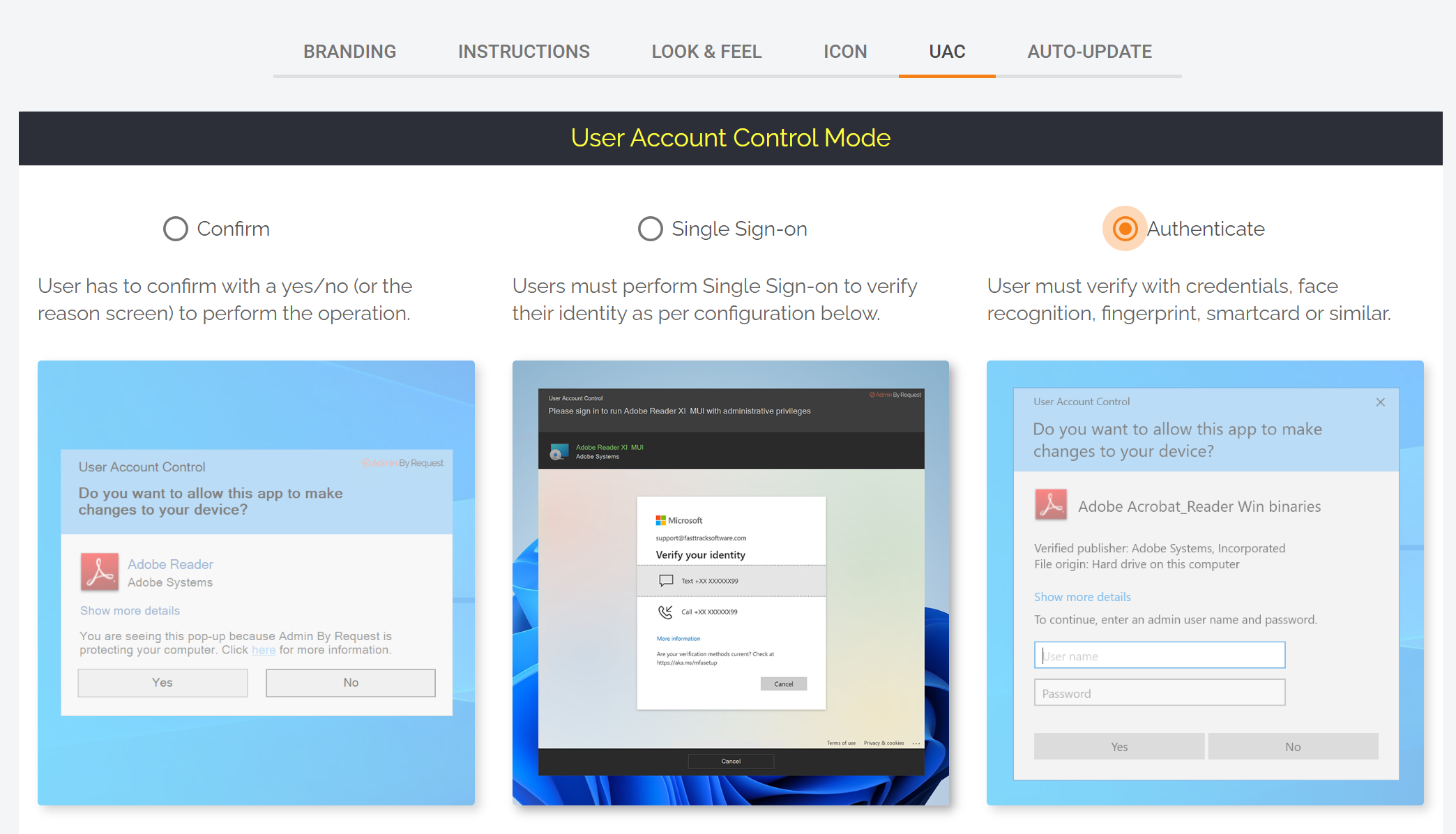The height and width of the screenshot is (834, 1456).
Task: Select the Authenticate radio button
Action: tap(1124, 229)
